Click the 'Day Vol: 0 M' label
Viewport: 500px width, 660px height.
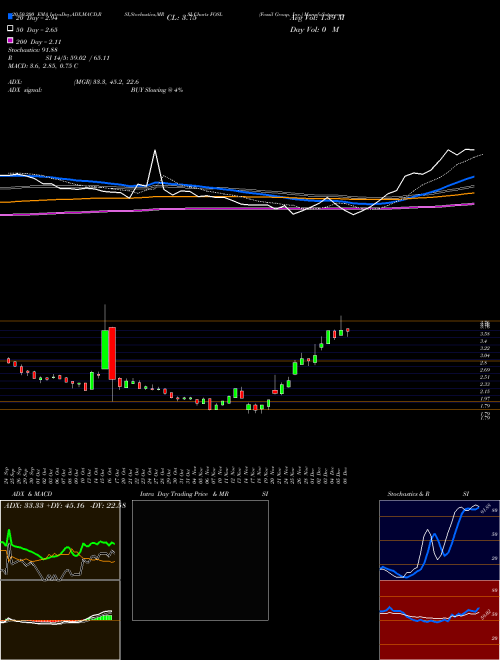[314, 30]
